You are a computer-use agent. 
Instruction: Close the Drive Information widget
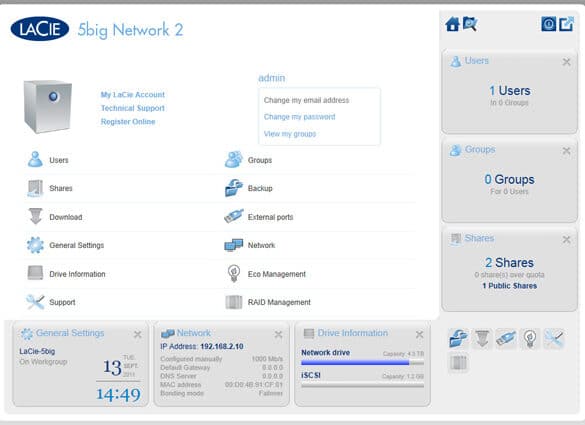coord(419,334)
